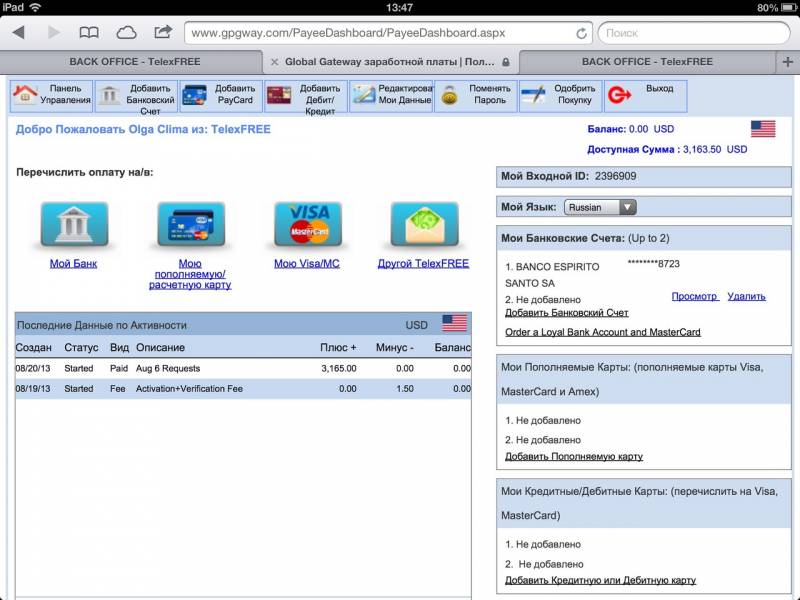Click the 3,165.00 plus amount

(x=339, y=368)
